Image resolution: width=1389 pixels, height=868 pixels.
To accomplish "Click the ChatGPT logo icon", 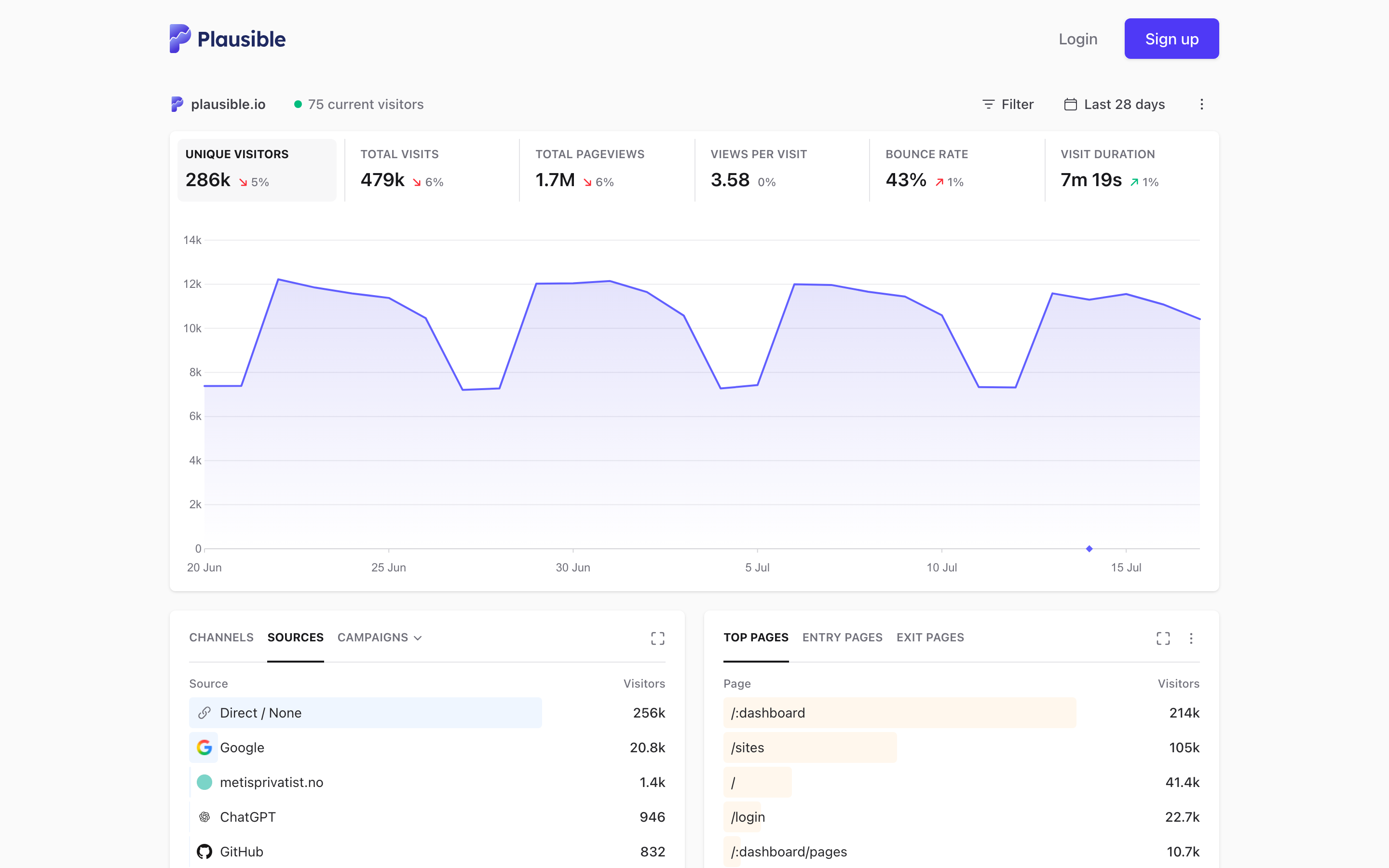I will [204, 816].
